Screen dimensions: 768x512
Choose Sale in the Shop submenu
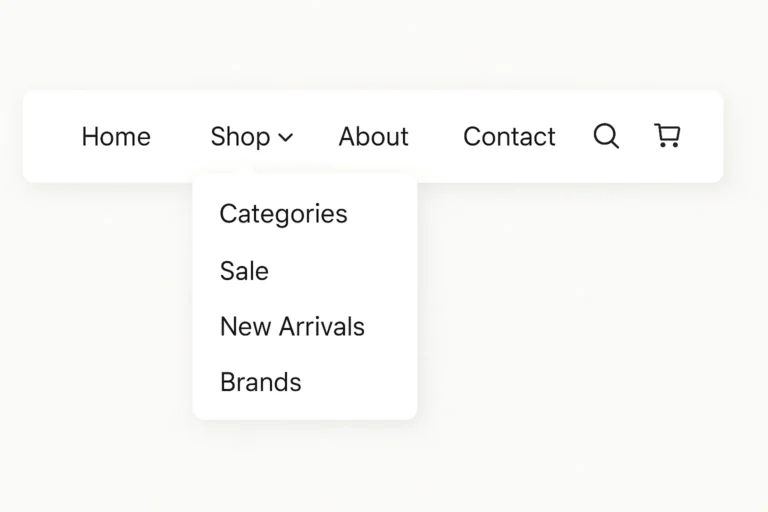[244, 271]
